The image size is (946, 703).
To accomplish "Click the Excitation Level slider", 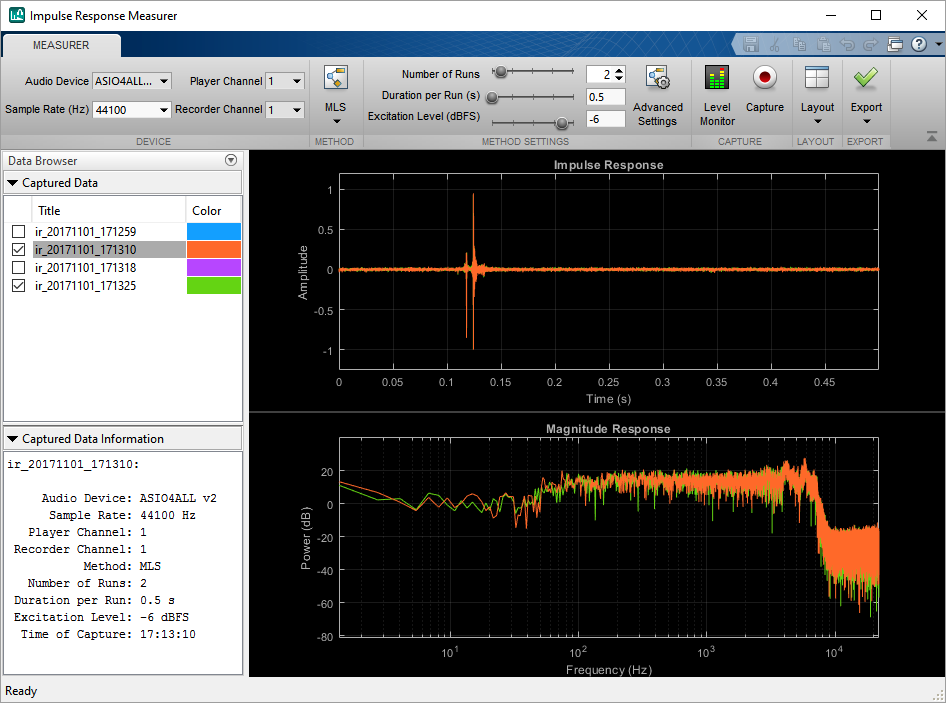I will pyautogui.click(x=562, y=123).
